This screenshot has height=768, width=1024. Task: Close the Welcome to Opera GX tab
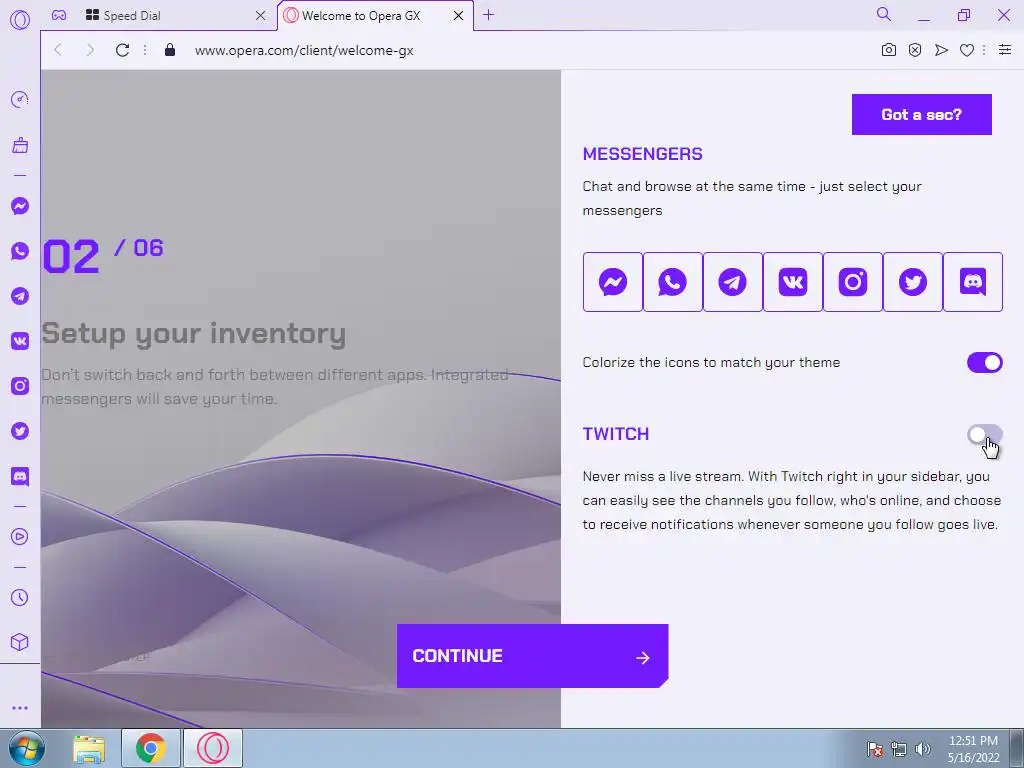458,16
